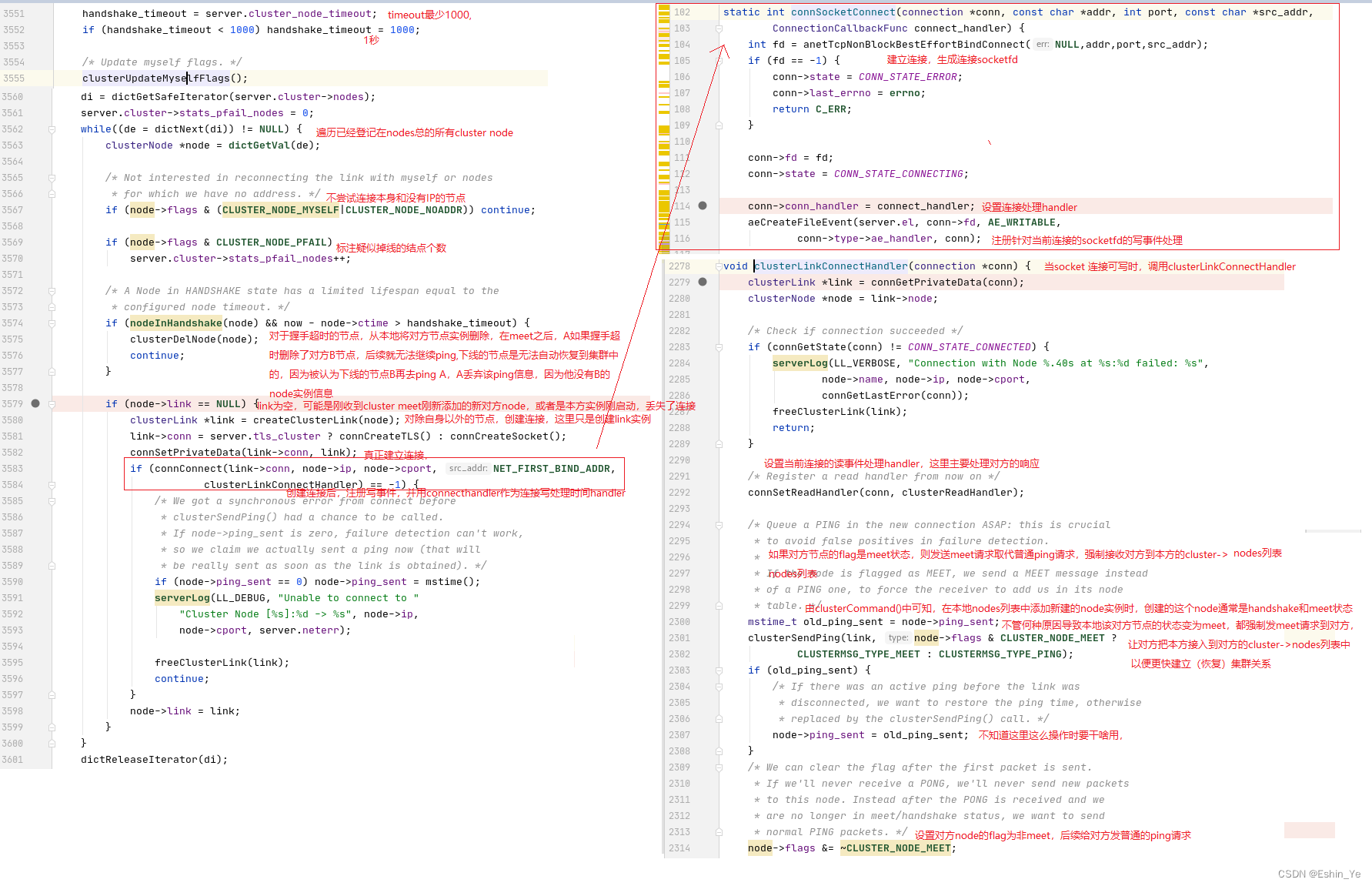Screen dimensions: 1372x886
Task: Fold the clear-the-flag comment at line 2309
Action: (x=719, y=767)
